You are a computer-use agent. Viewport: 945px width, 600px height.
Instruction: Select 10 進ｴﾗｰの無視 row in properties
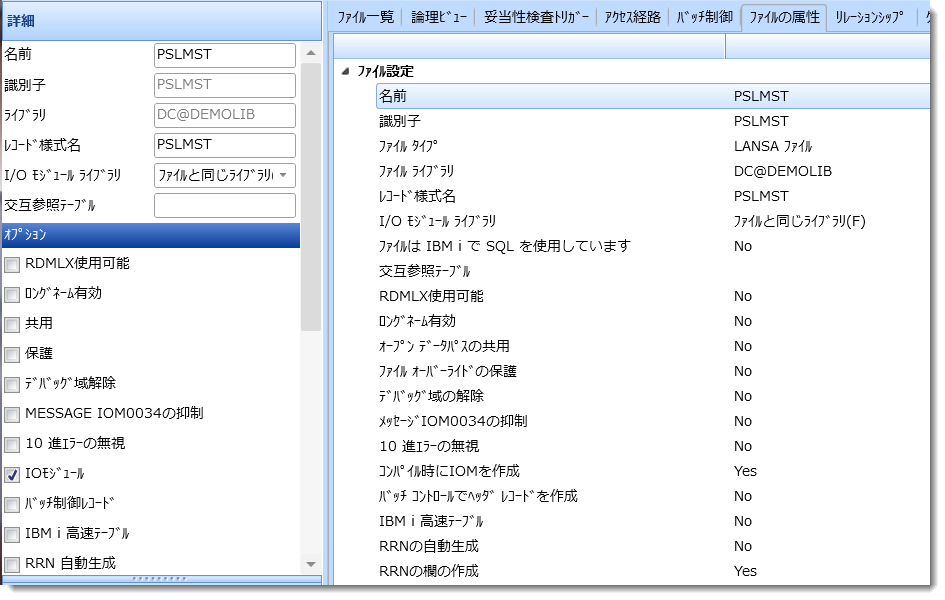coord(653,446)
